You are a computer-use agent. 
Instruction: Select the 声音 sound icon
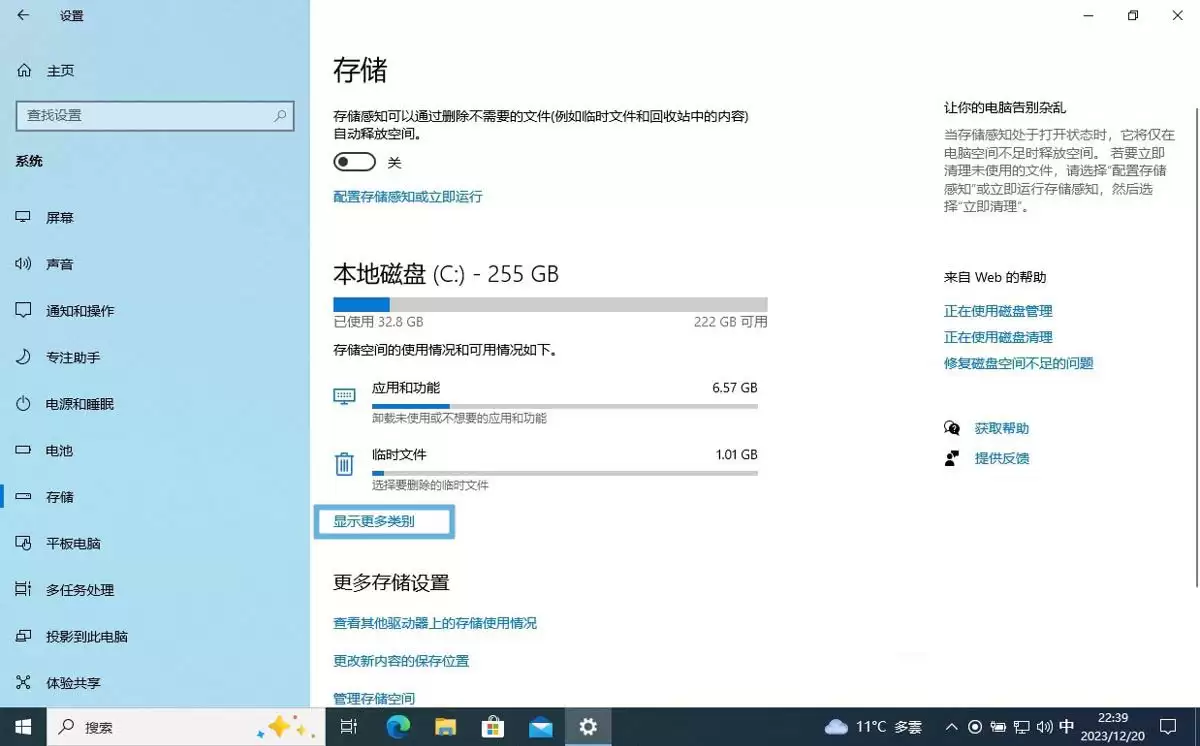tap(24, 264)
